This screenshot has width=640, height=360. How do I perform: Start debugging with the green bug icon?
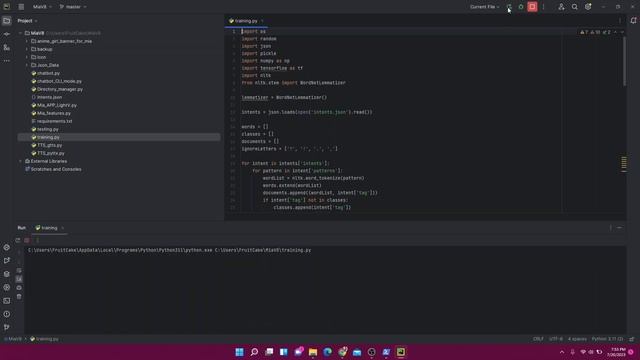coord(521,7)
